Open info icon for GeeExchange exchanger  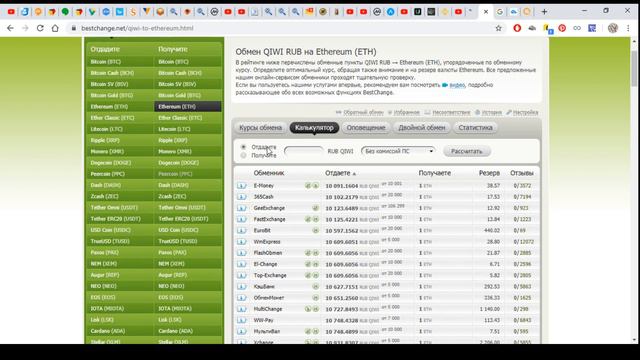pos(242,208)
